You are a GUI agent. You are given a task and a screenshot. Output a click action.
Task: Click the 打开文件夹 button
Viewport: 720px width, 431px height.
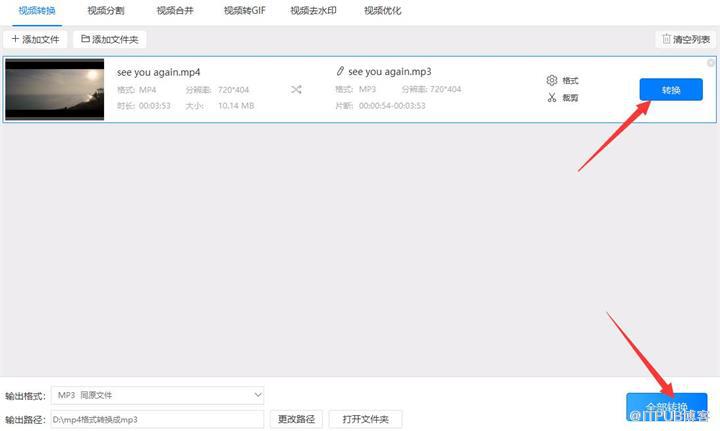[x=366, y=419]
